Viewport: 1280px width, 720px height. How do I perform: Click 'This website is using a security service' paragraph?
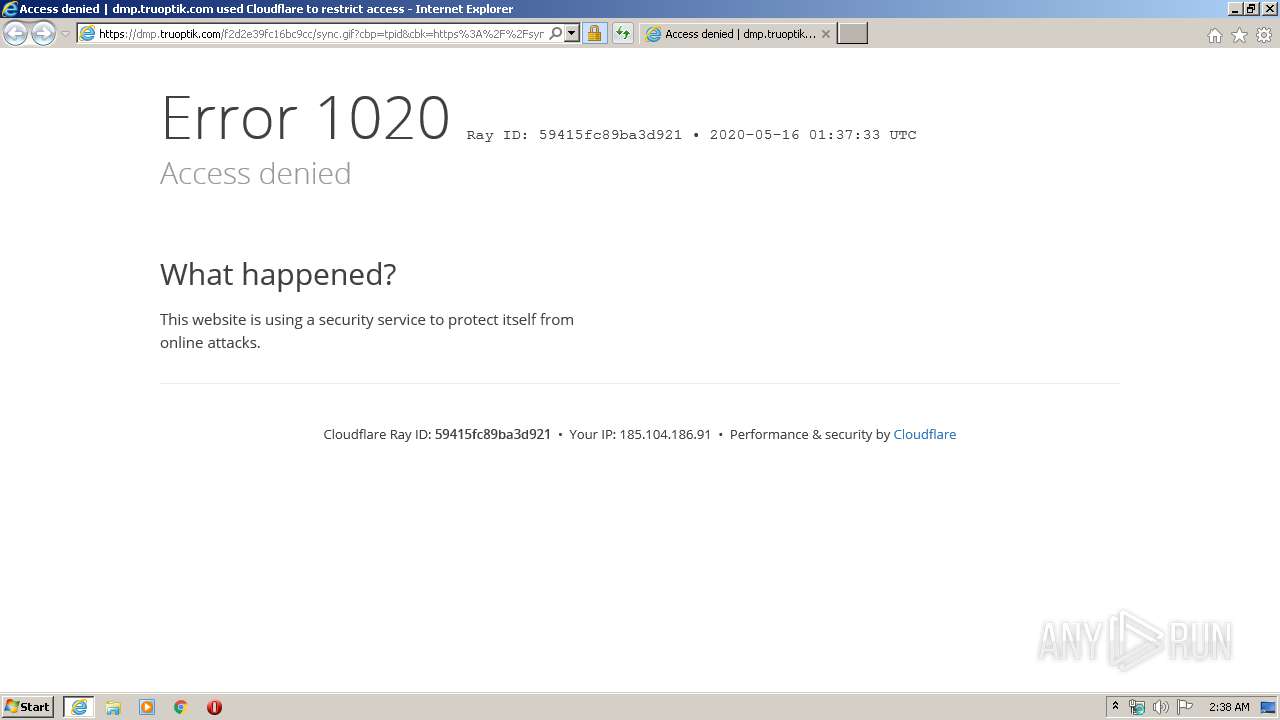point(367,331)
